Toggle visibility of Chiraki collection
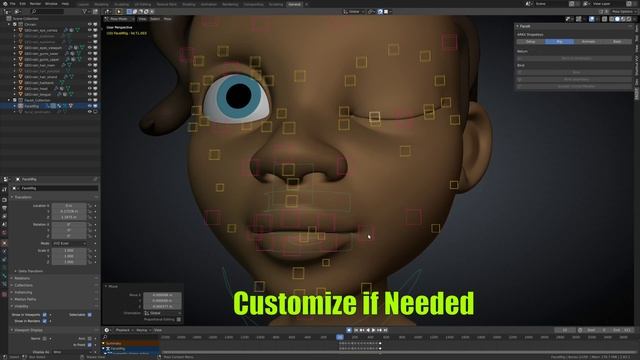This screenshot has height=360, width=640. click(89, 24)
